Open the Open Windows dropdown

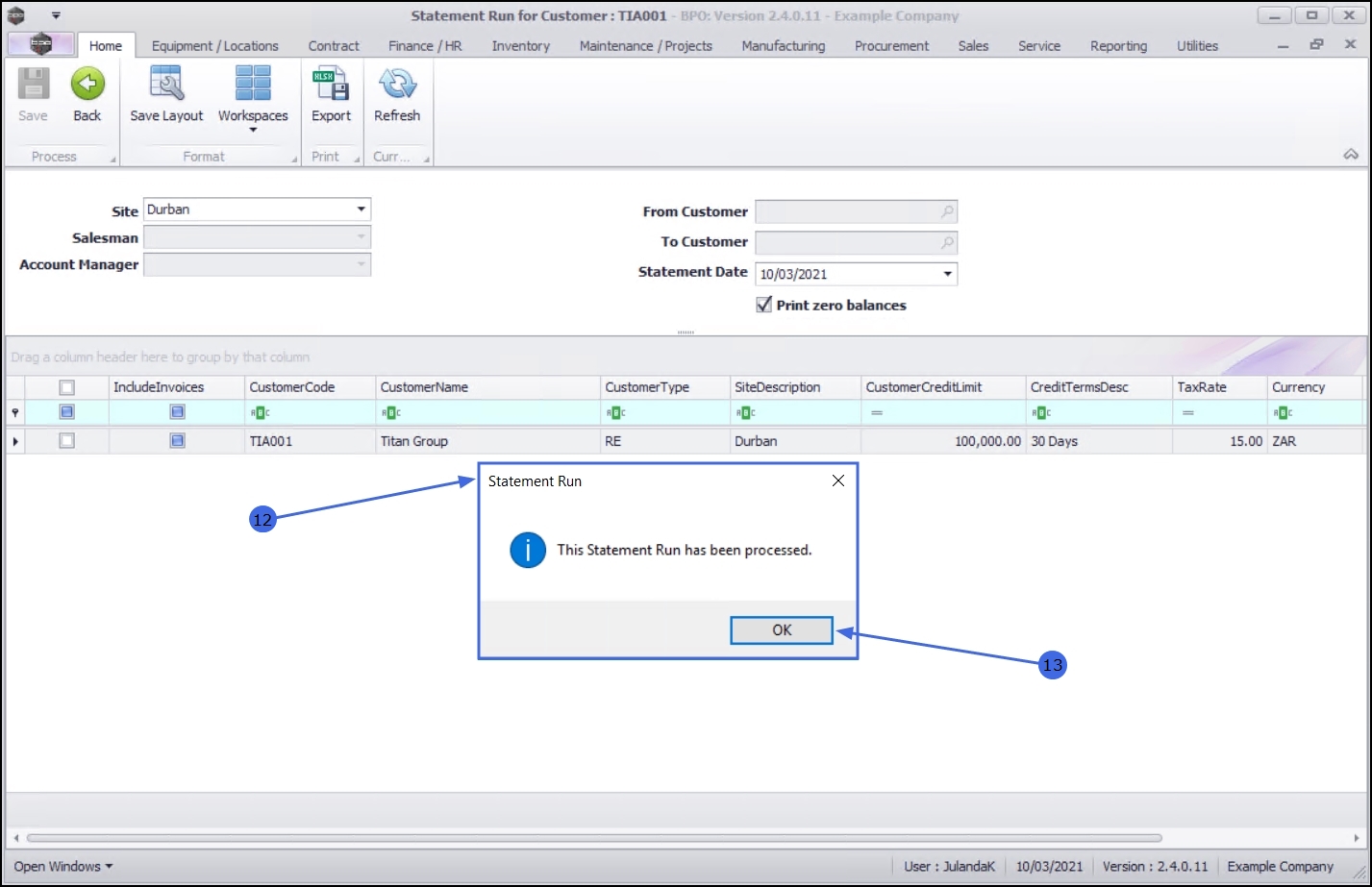63,866
